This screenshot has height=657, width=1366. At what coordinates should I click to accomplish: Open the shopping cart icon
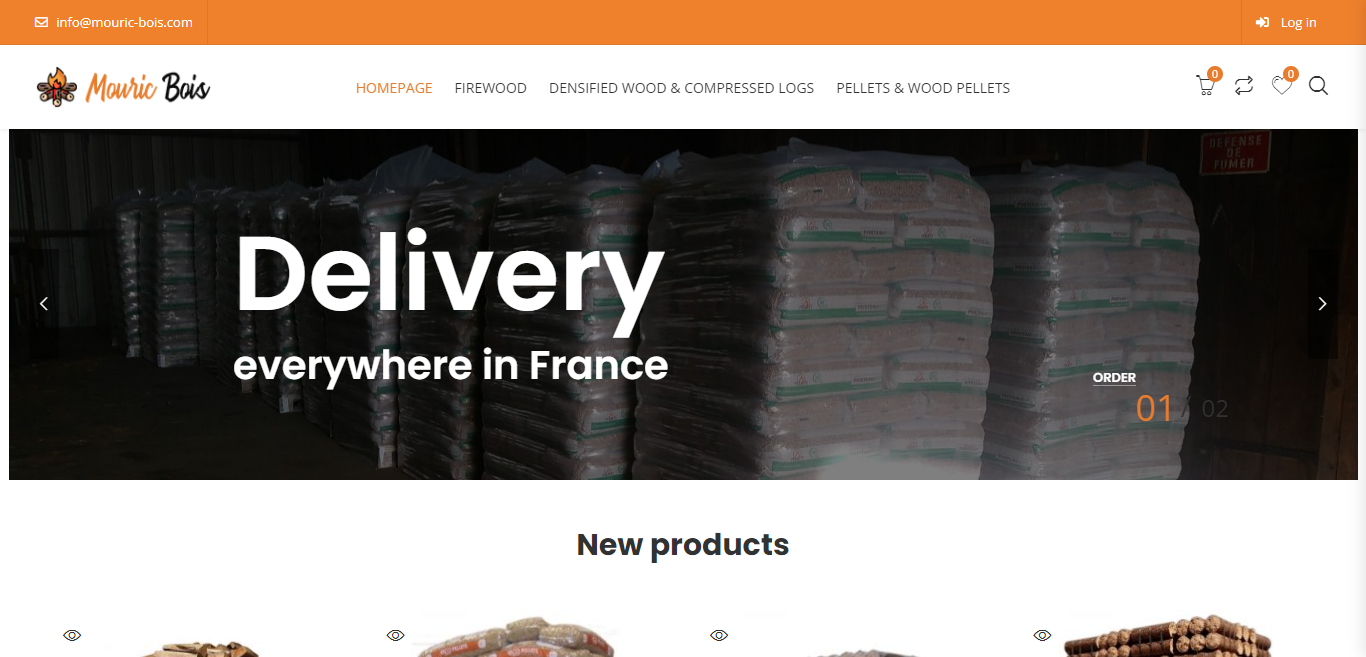pos(1205,86)
